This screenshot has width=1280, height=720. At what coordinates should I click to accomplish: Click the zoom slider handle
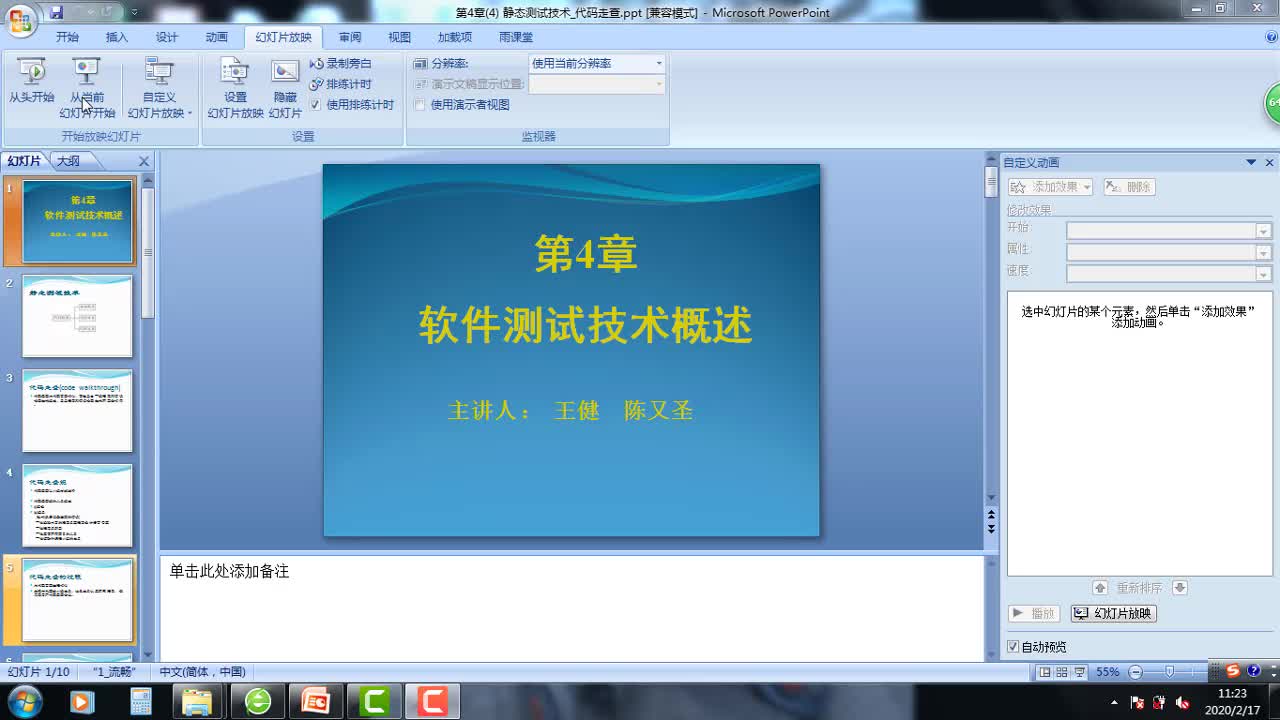pyautogui.click(x=1169, y=672)
